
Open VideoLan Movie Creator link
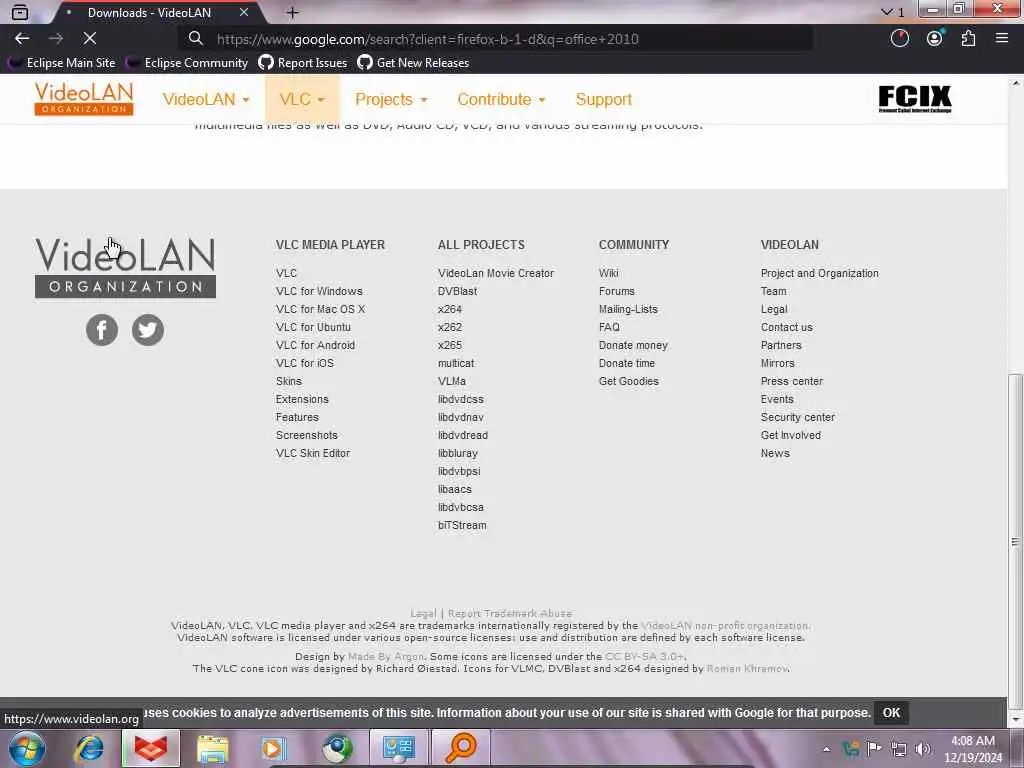[496, 273]
